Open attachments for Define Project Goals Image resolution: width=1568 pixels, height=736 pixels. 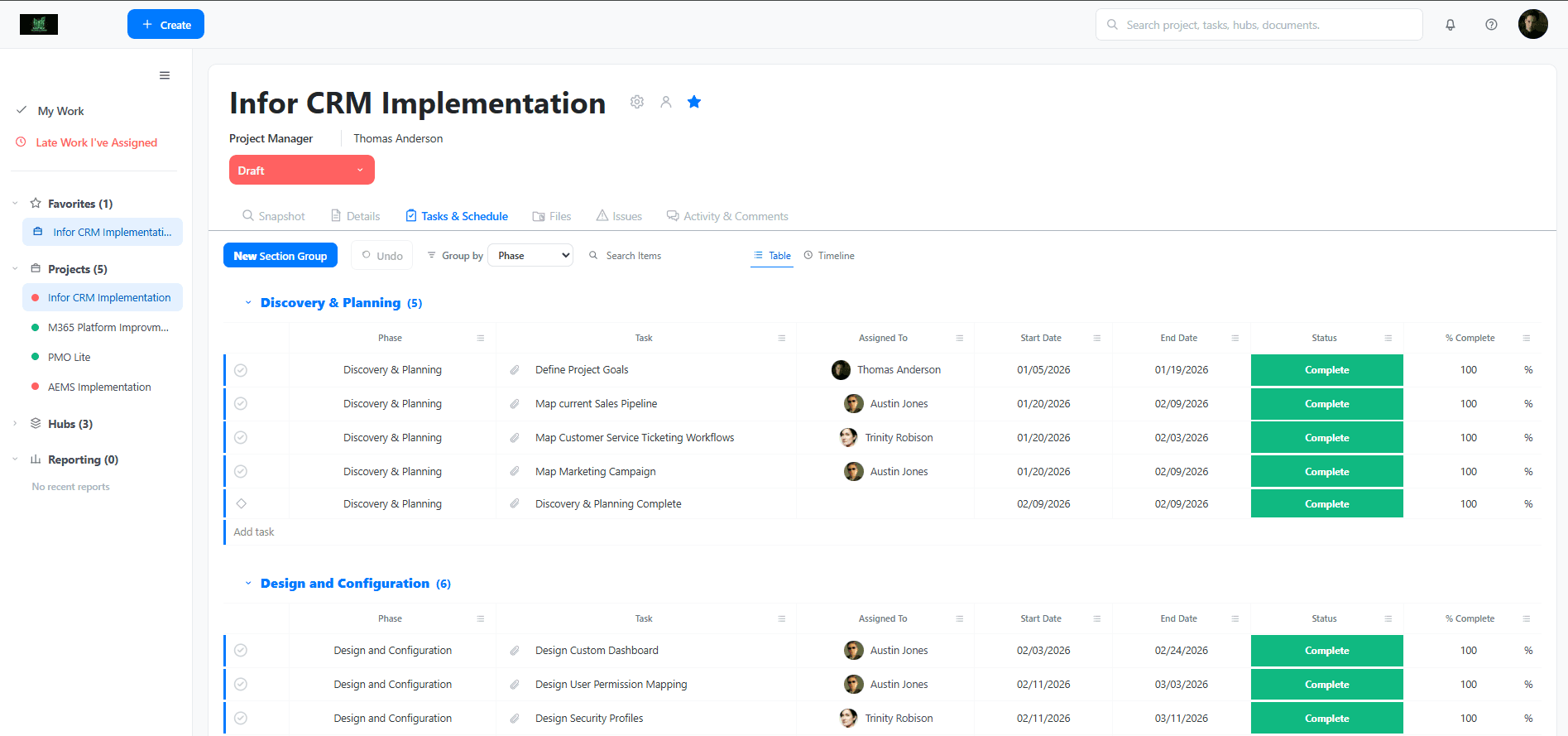click(x=515, y=370)
